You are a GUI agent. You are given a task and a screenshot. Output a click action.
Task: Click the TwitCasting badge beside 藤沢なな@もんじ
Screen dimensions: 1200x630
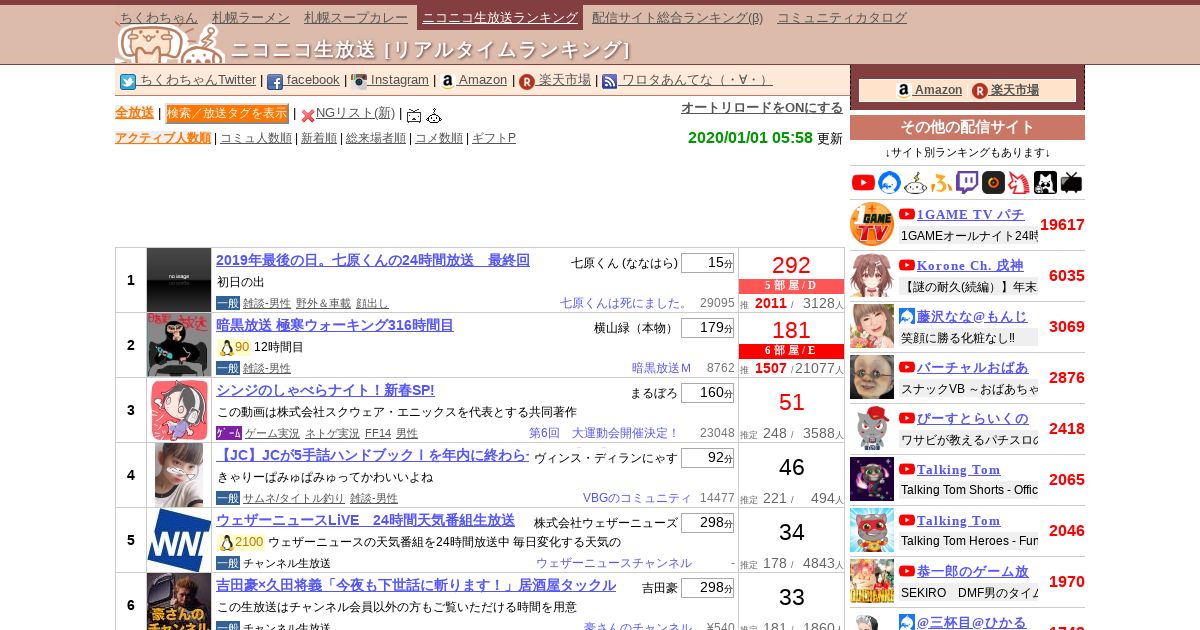(x=907, y=316)
